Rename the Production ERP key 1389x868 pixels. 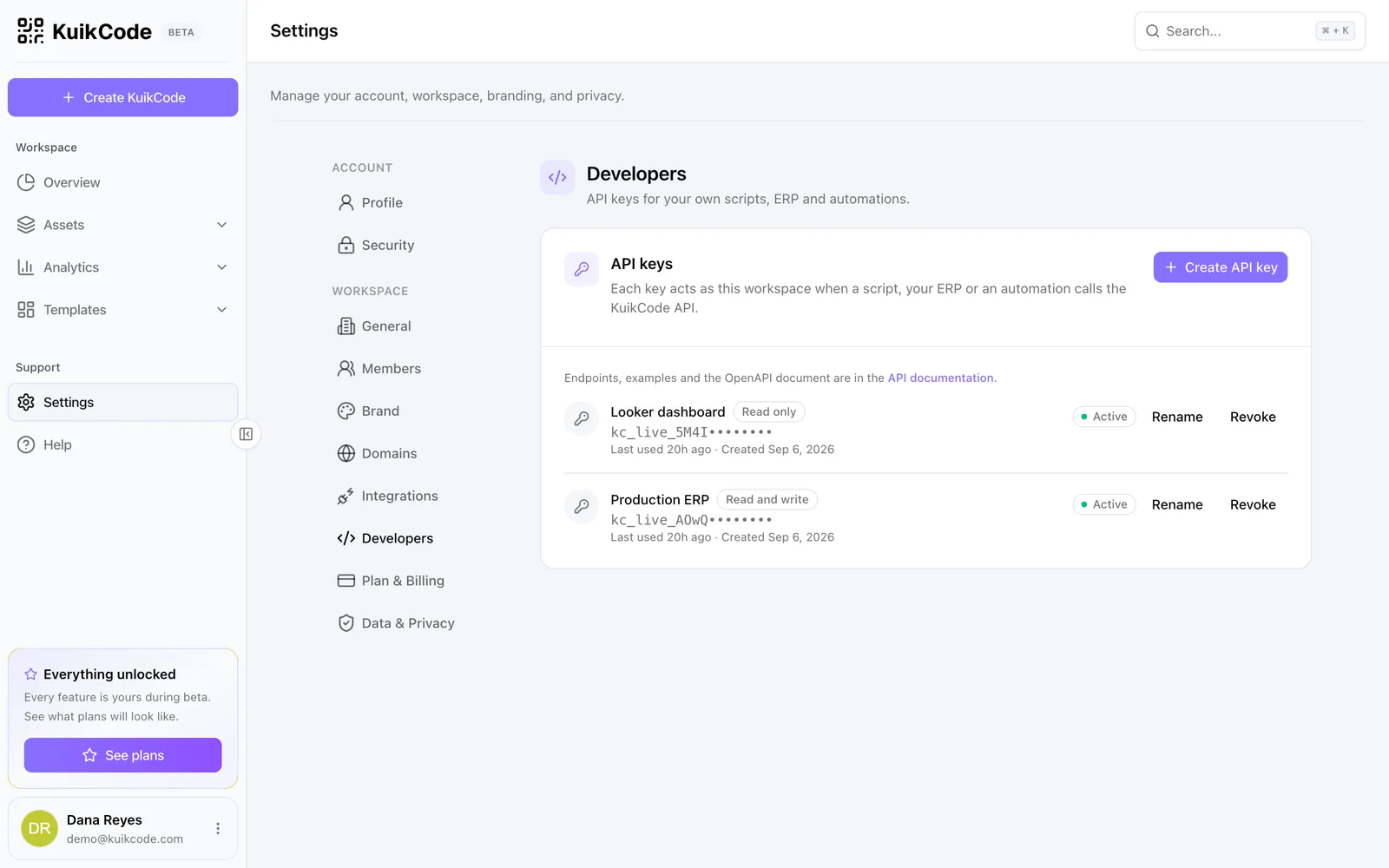pyautogui.click(x=1177, y=504)
